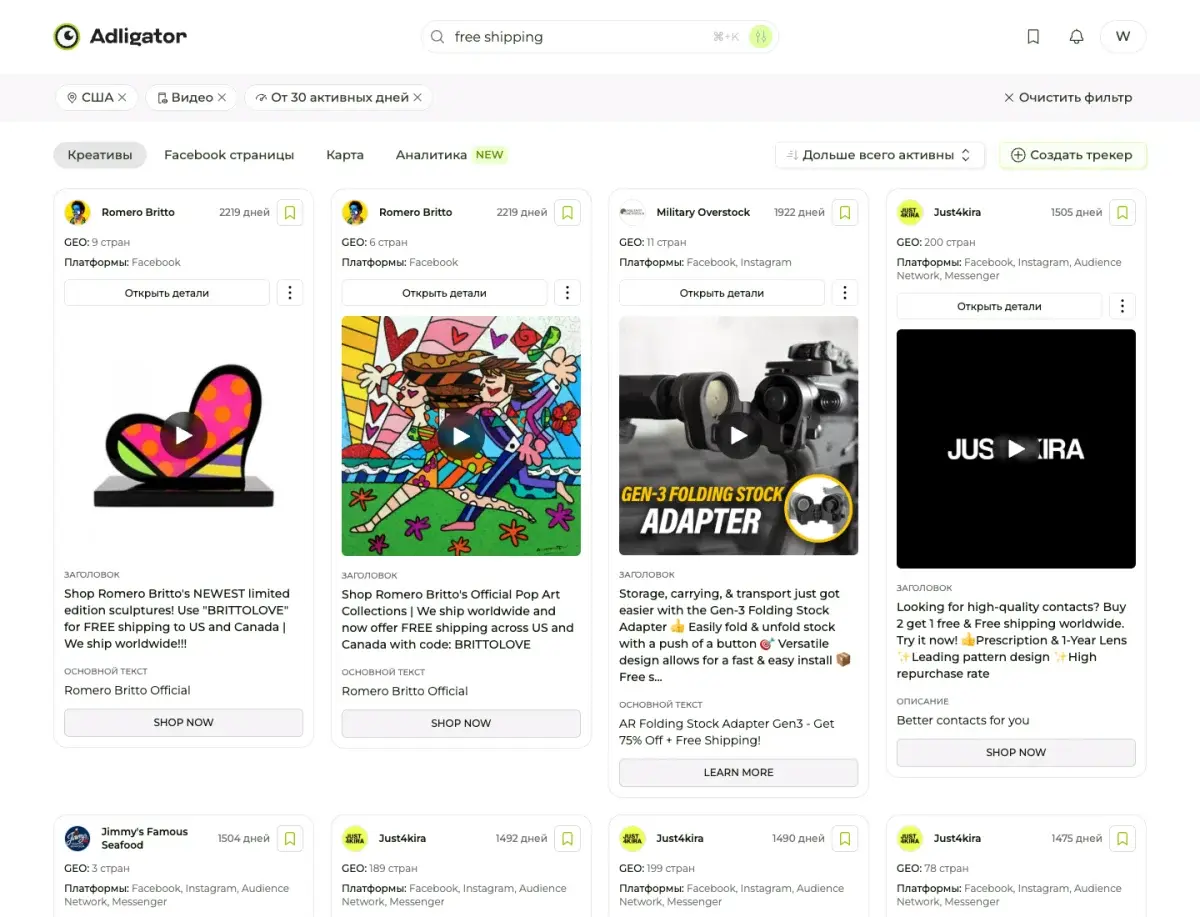
Task: Open details of Romero Britto 6 стран ad
Action: [444, 293]
